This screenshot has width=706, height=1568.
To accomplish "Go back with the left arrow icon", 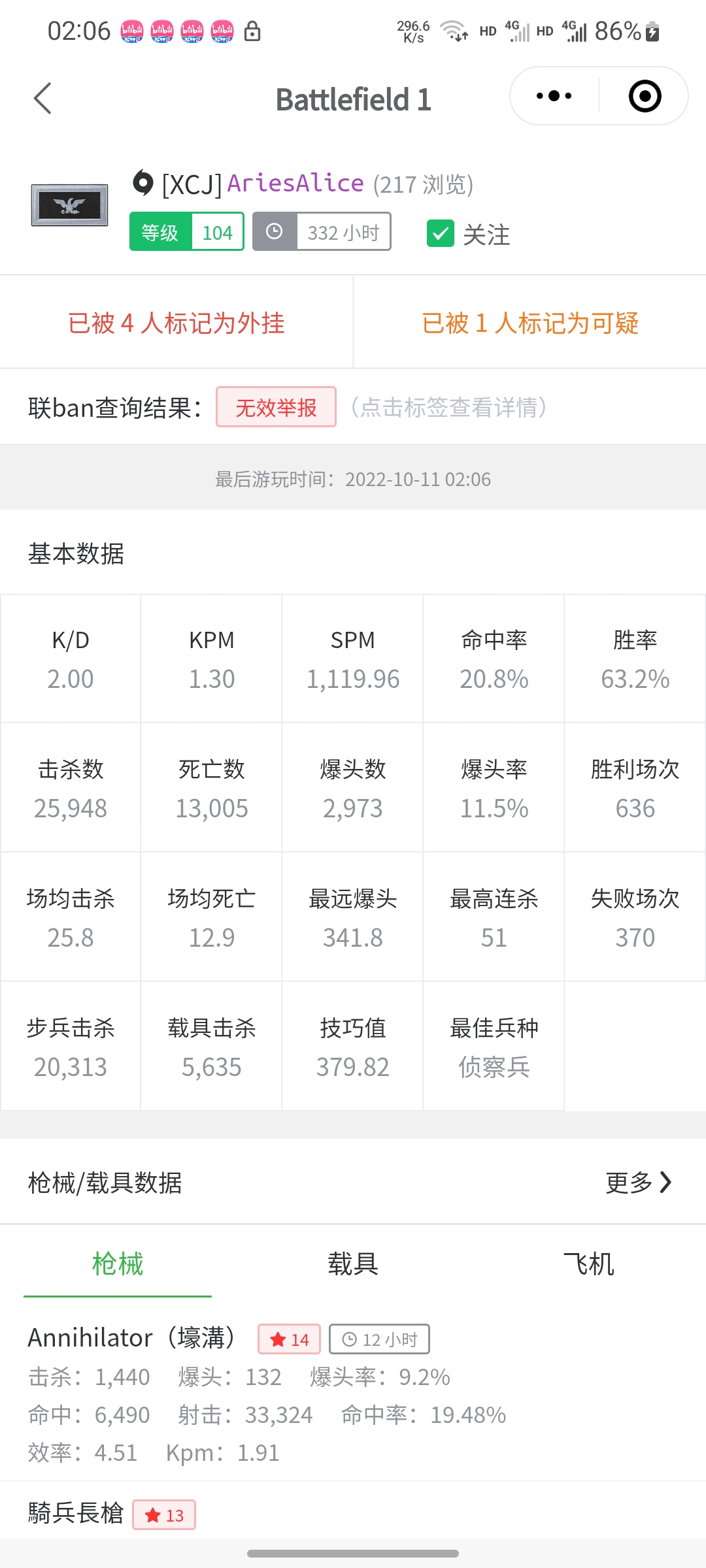I will (42, 99).
